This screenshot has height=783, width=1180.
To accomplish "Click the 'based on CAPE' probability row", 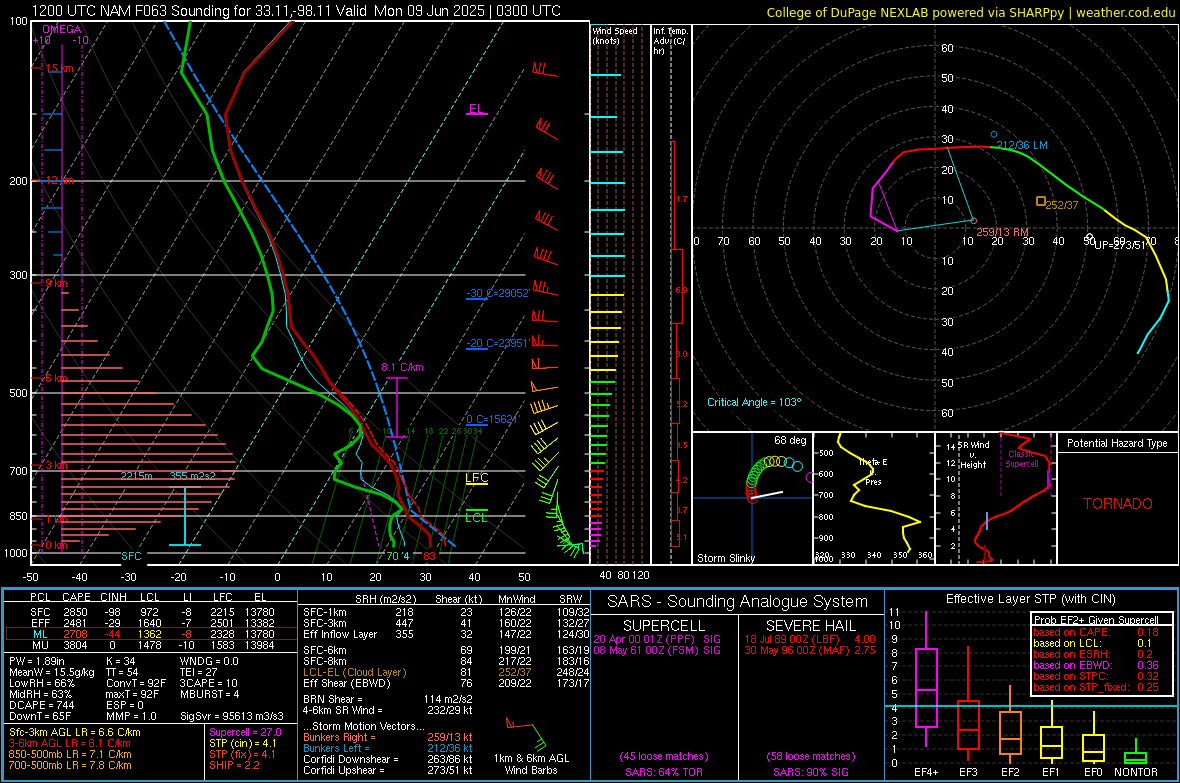I will pyautogui.click(x=1096, y=632).
